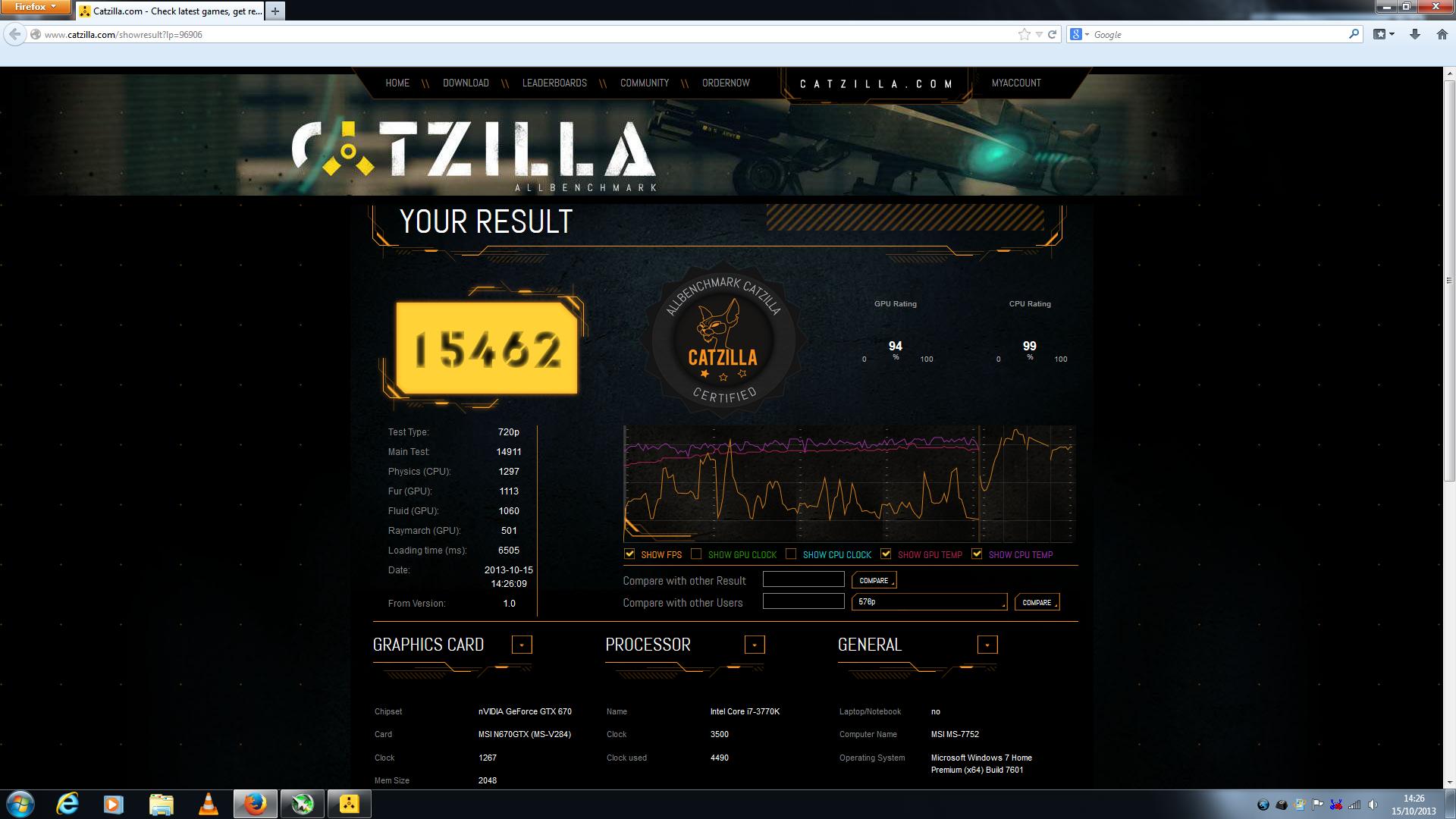The width and height of the screenshot is (1456, 819).
Task: Open the Catzilla yellow taskbar icon
Action: [x=350, y=804]
